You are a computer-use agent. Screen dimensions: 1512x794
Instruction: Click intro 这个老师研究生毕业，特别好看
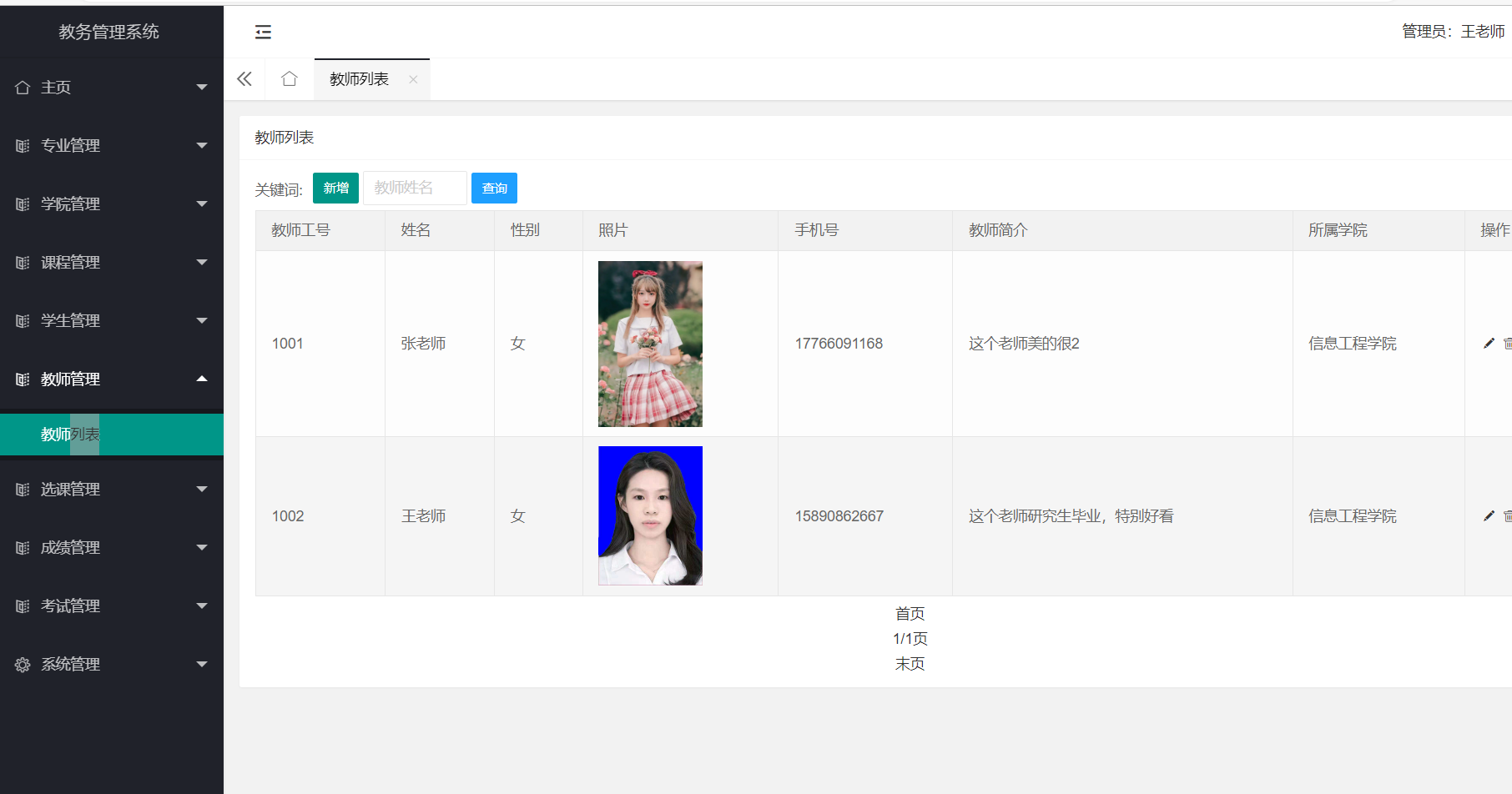click(1071, 516)
